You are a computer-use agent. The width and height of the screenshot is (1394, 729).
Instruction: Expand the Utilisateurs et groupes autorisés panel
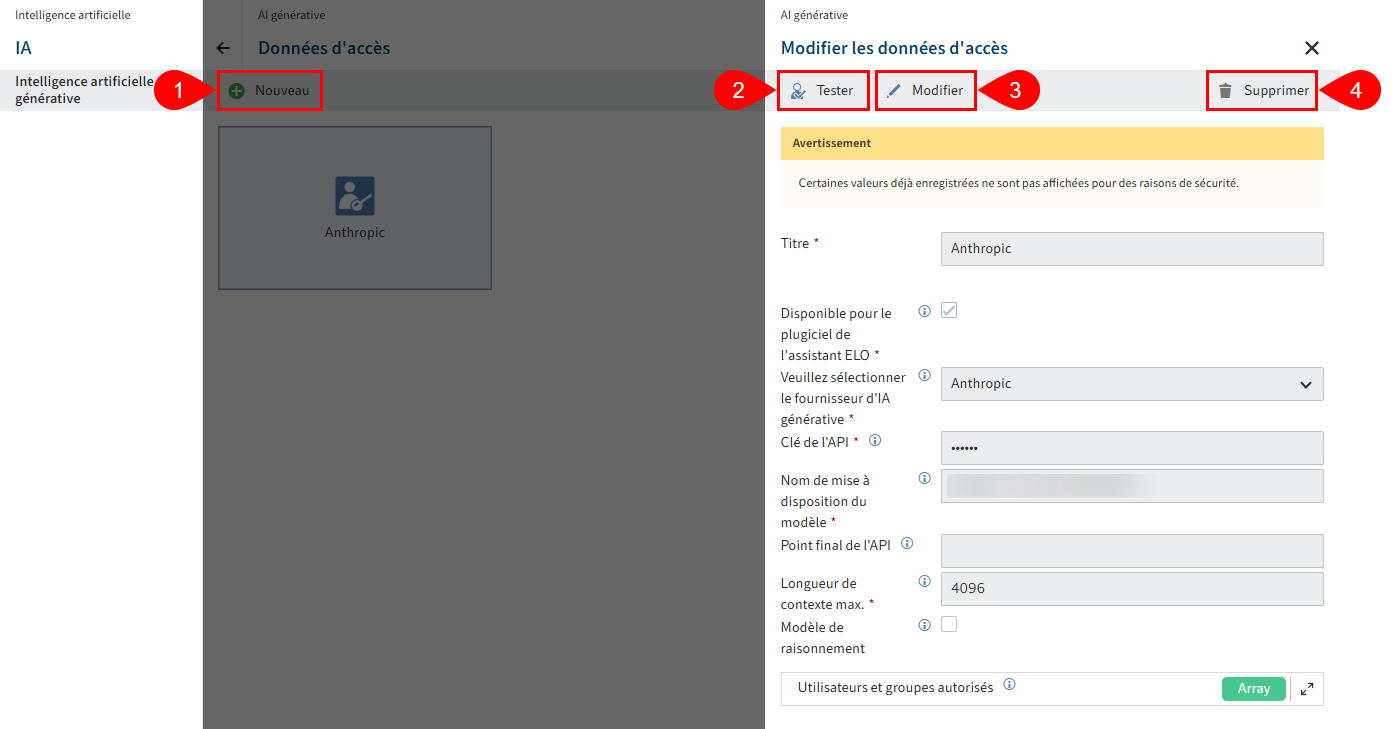1306,688
